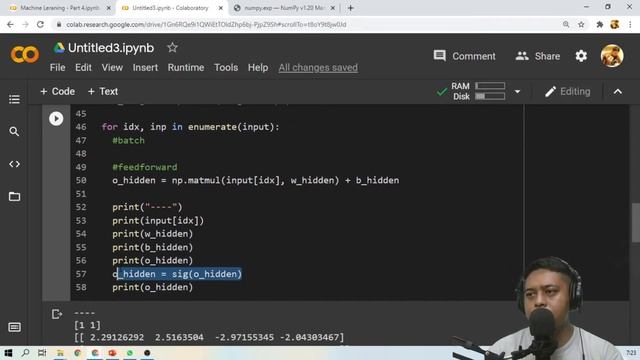Open File Explorer from taskbar

tap(60, 353)
